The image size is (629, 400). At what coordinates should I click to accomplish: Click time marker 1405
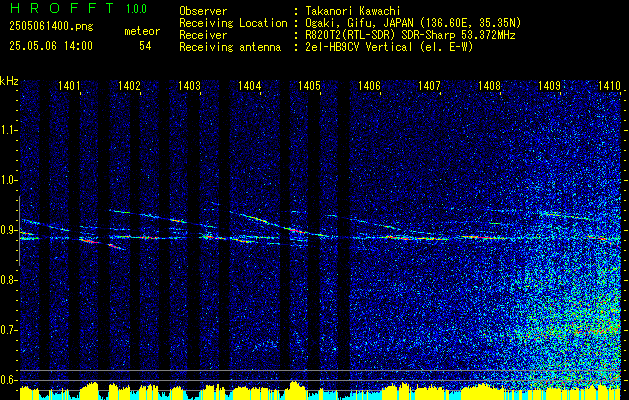click(x=309, y=85)
